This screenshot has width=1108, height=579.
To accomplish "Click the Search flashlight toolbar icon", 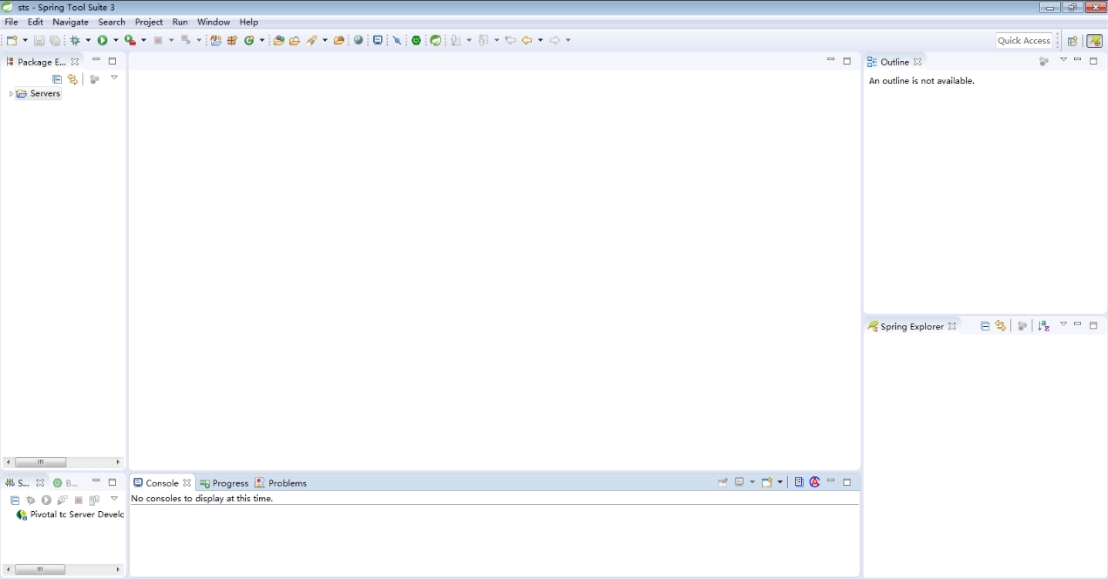I will (312, 40).
